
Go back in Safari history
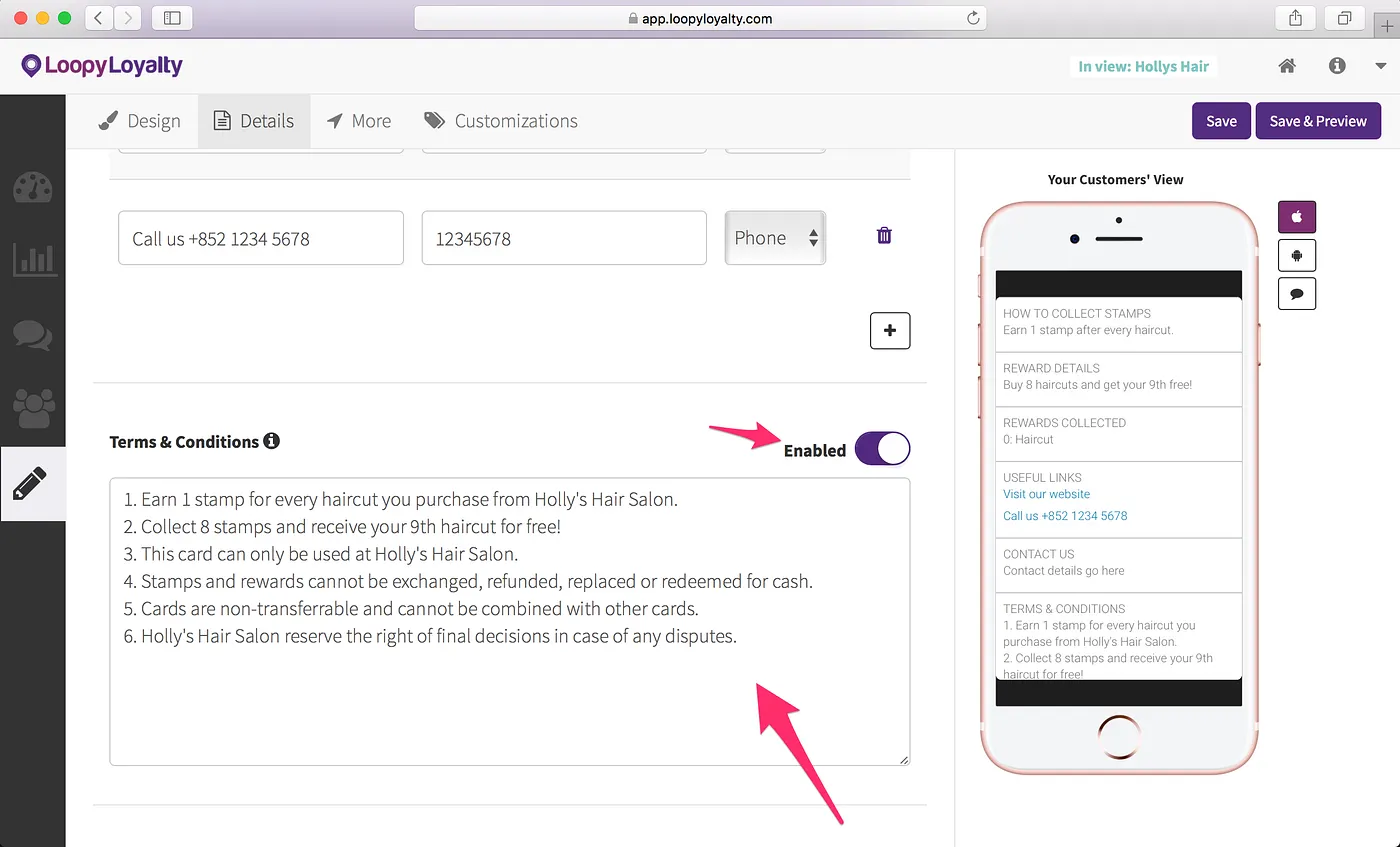pos(99,18)
